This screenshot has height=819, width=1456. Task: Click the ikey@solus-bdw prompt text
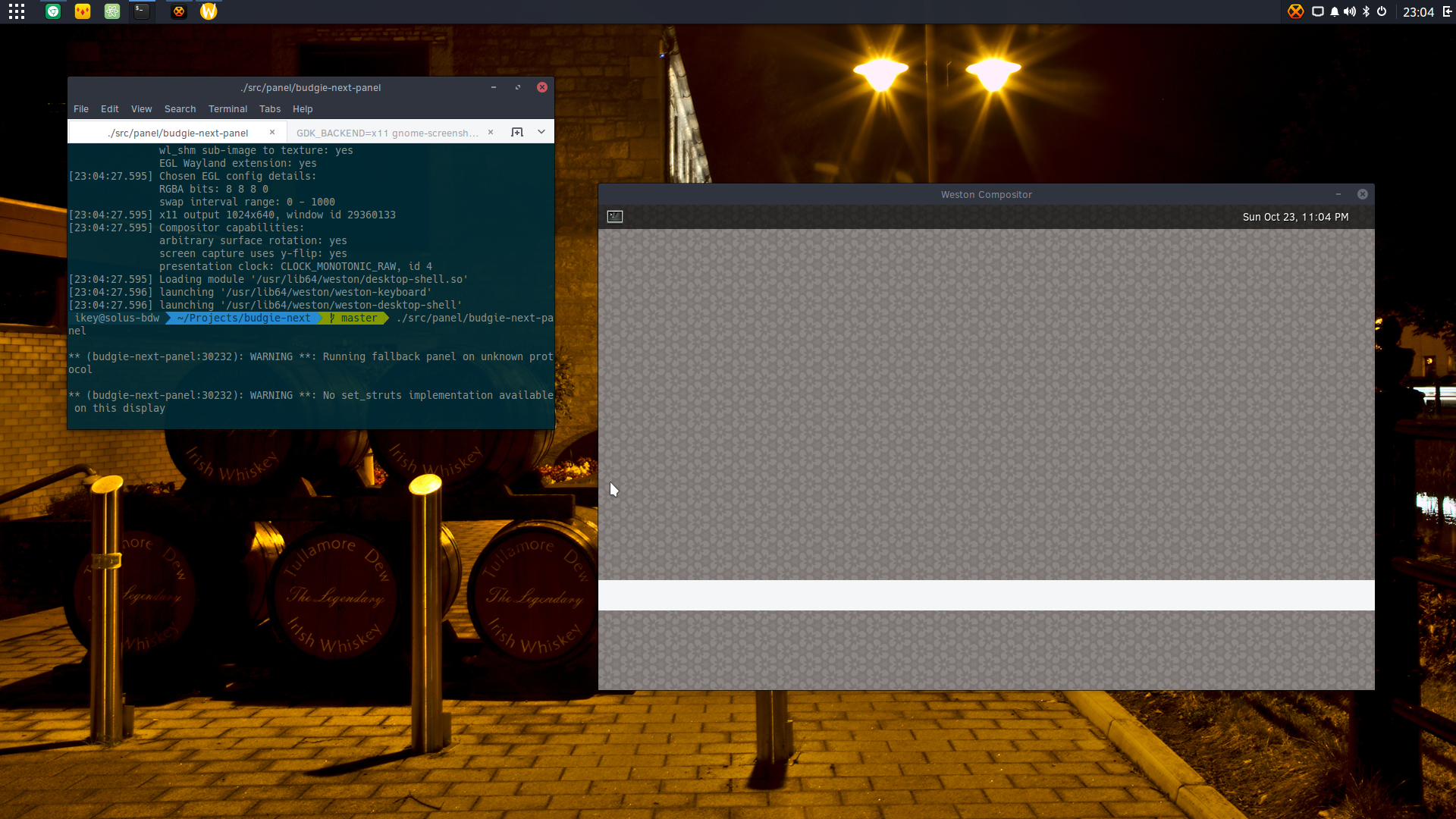(x=117, y=318)
